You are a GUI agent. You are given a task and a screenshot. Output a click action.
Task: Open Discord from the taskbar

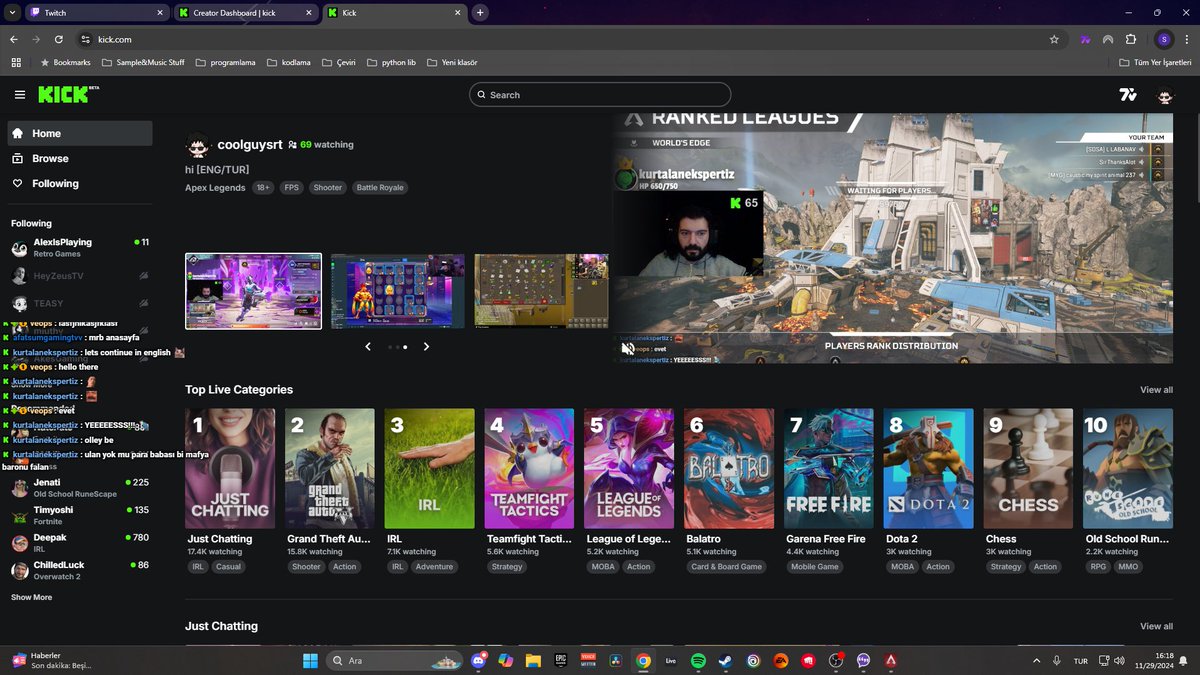pyautogui.click(x=479, y=661)
